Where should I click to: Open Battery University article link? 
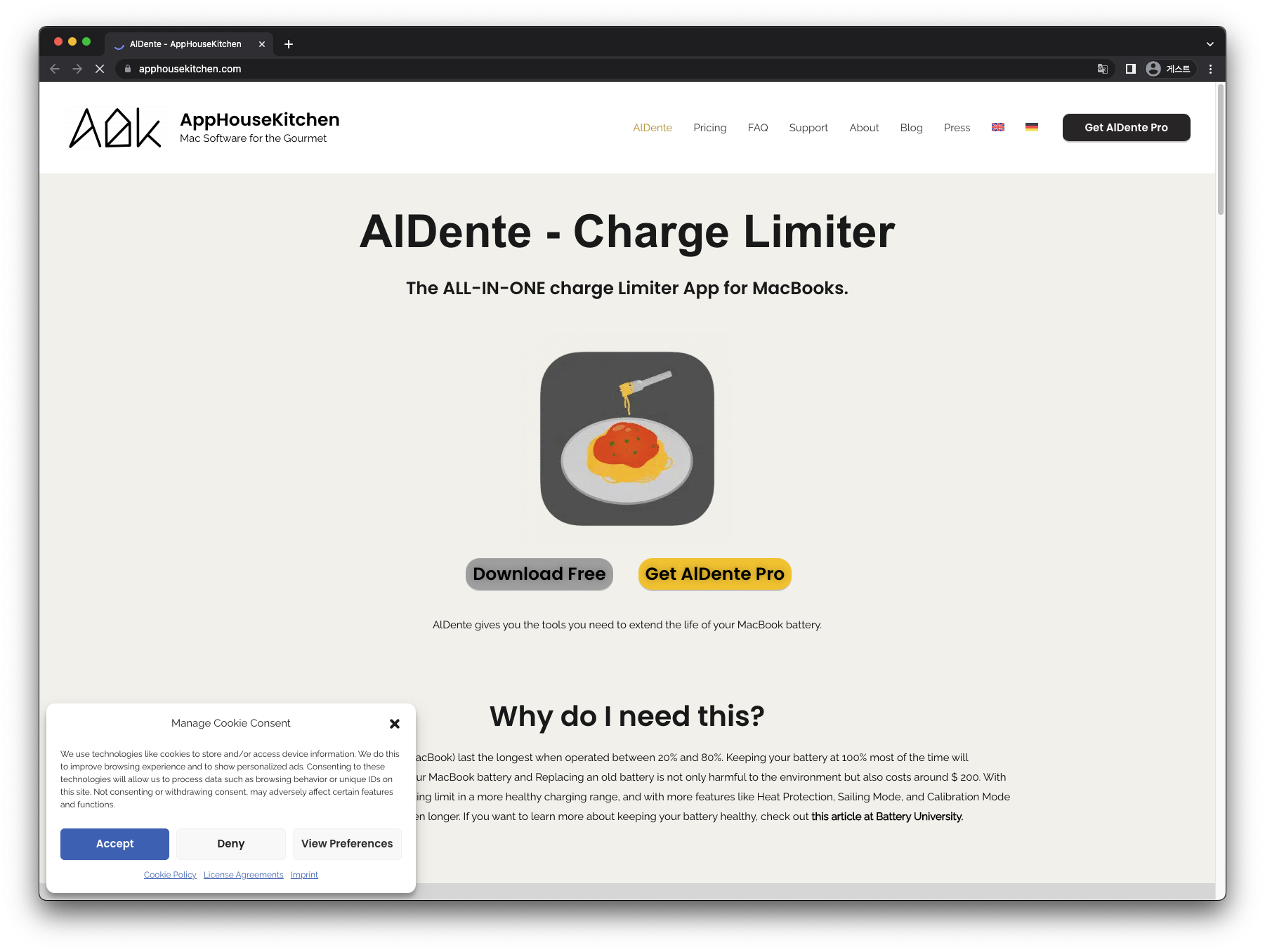[887, 817]
